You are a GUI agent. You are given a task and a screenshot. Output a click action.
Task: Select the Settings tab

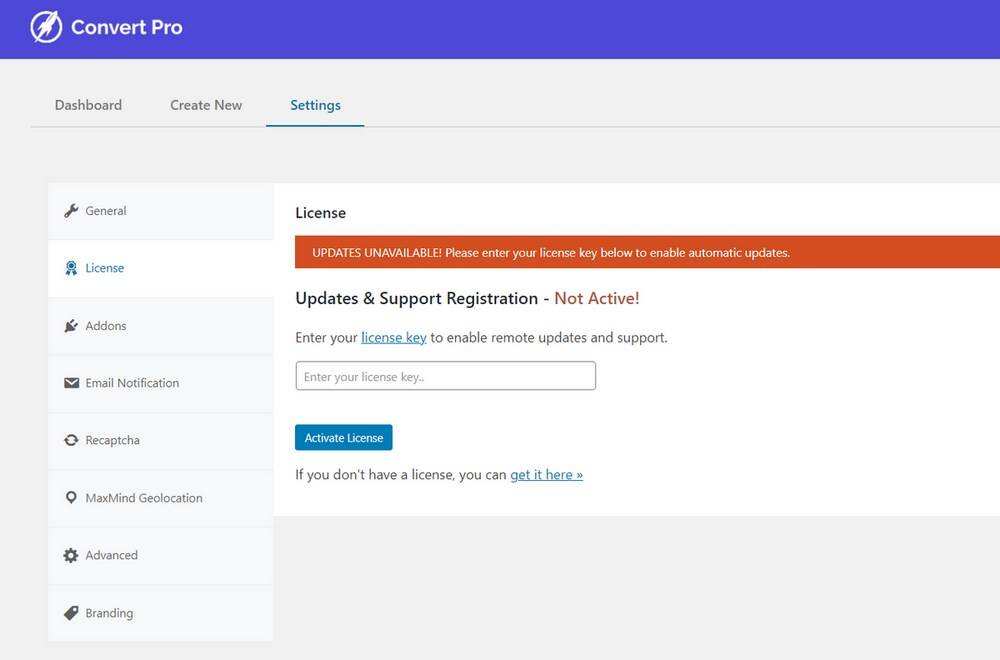[315, 105]
